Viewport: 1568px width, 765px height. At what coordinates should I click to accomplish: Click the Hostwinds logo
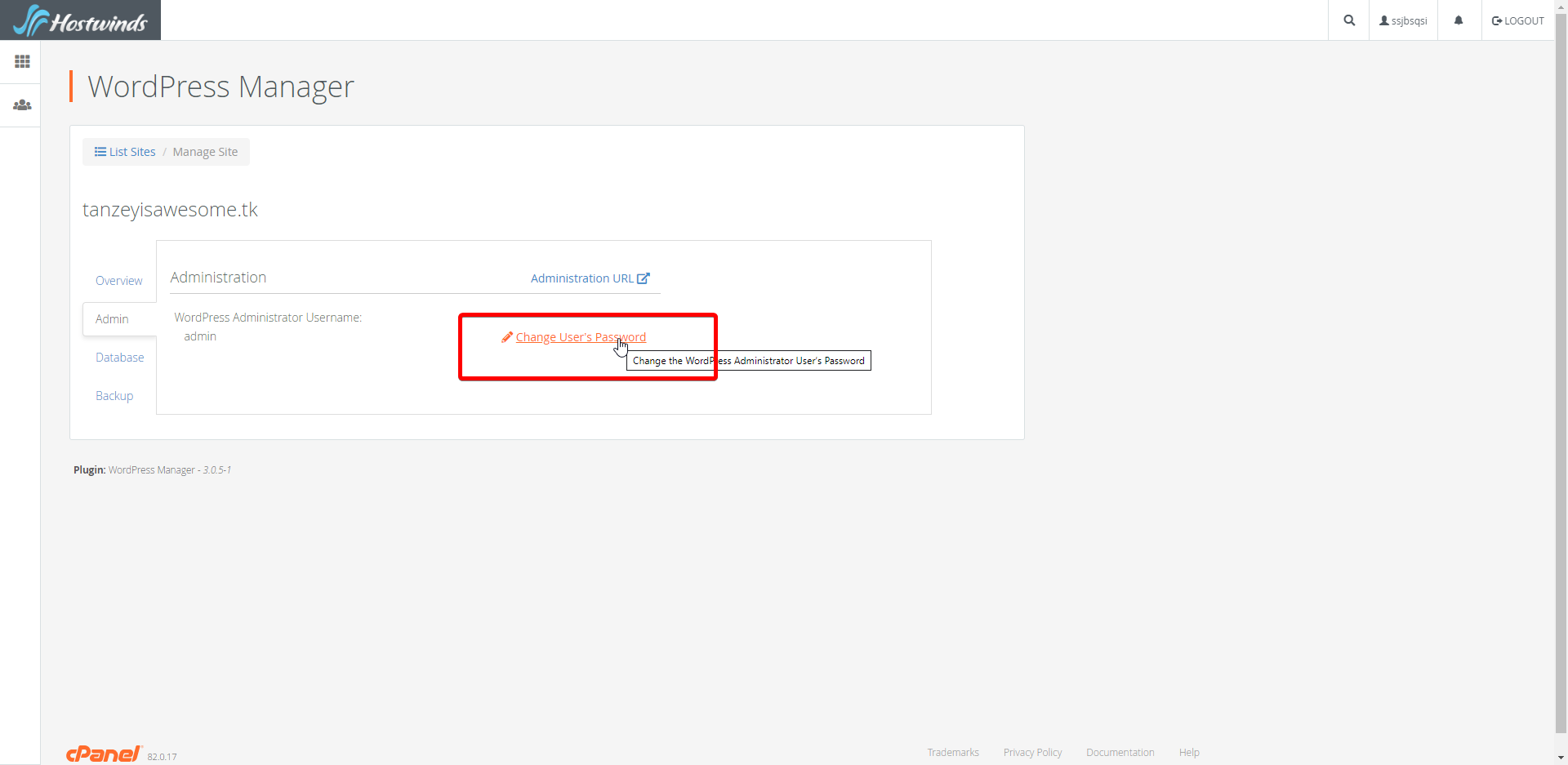tap(80, 20)
